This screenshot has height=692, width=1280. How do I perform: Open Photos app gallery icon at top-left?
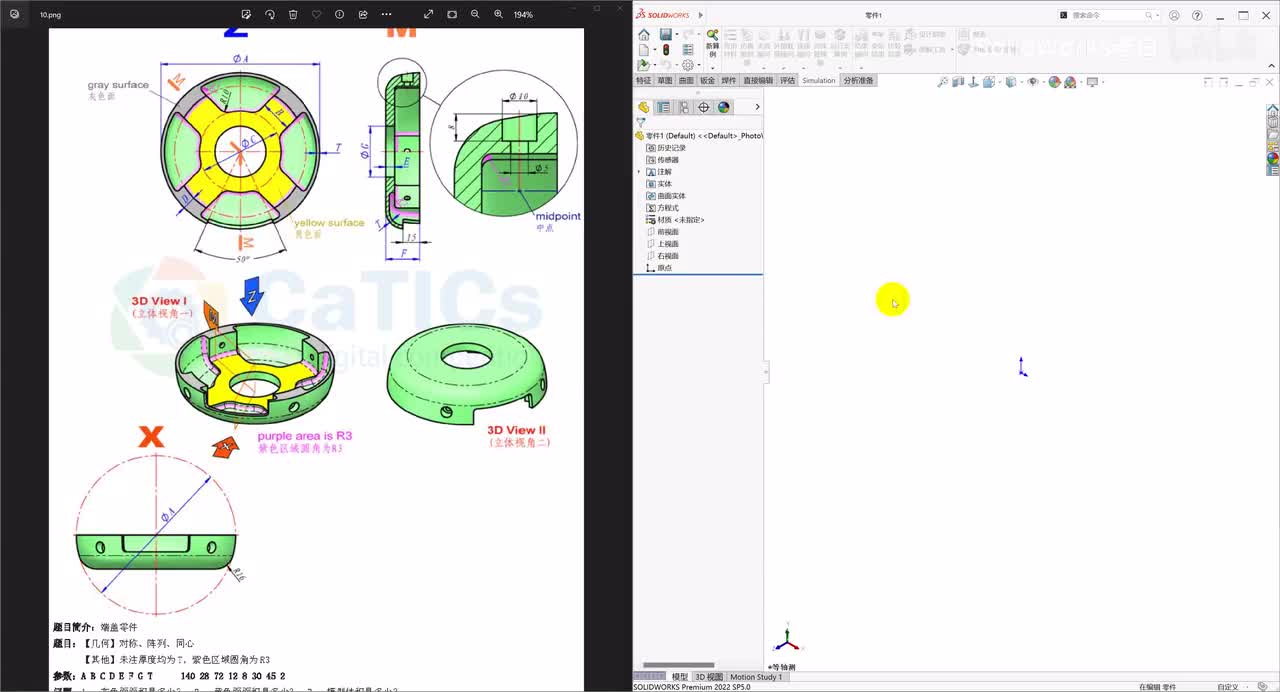coord(14,15)
